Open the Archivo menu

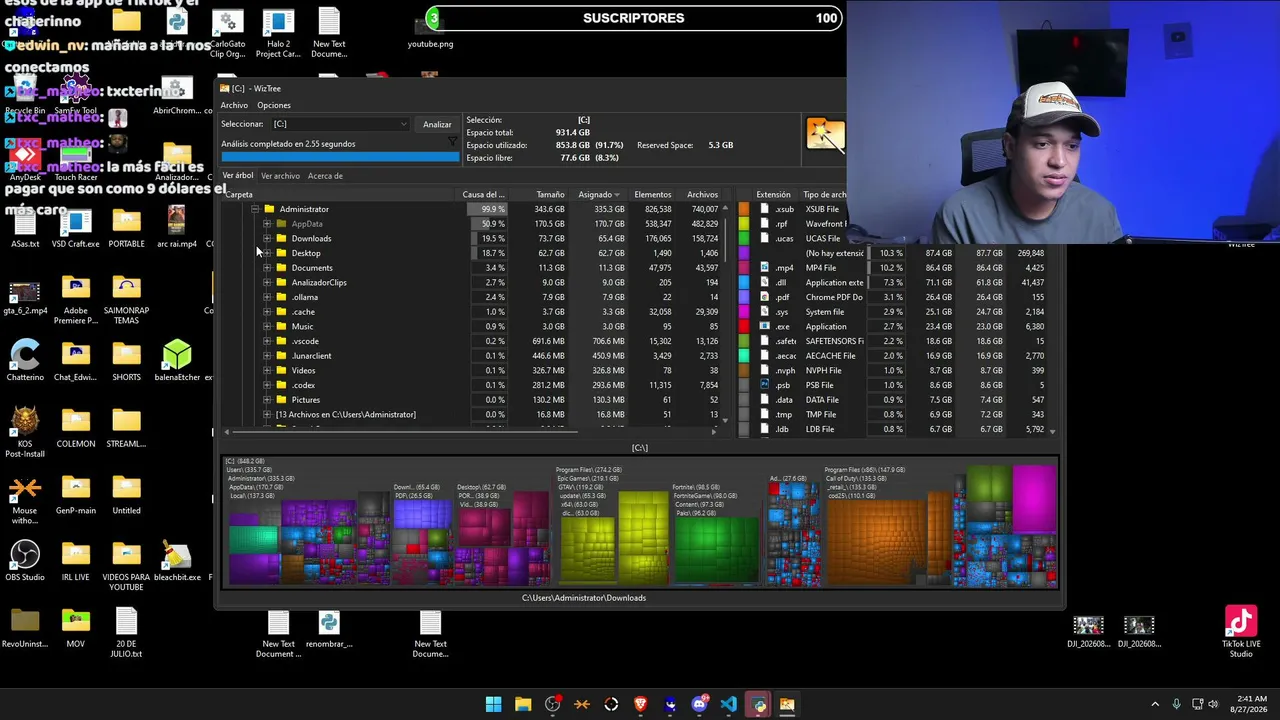point(234,105)
